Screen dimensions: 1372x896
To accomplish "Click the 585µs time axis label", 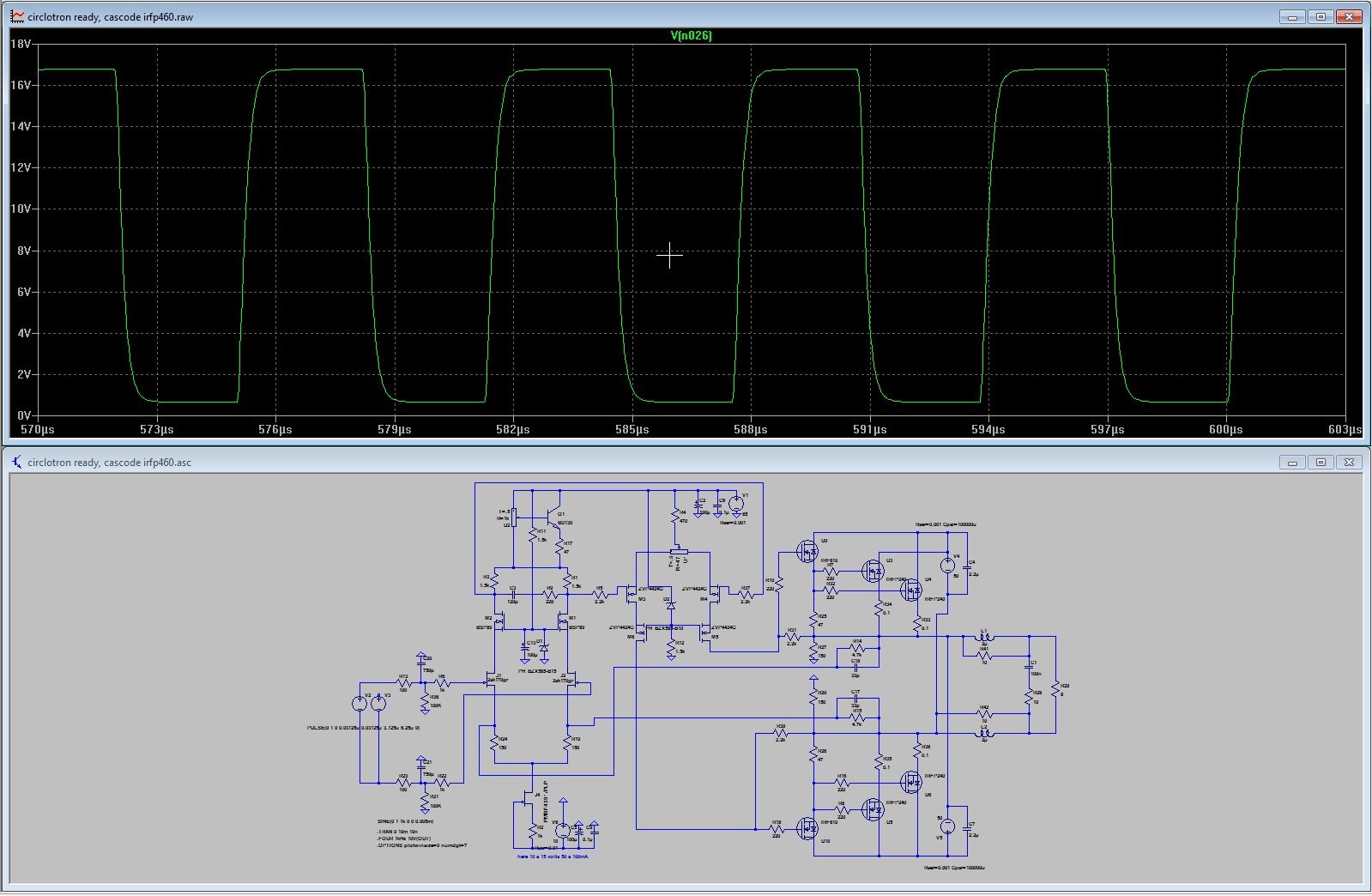I will tap(632, 429).
